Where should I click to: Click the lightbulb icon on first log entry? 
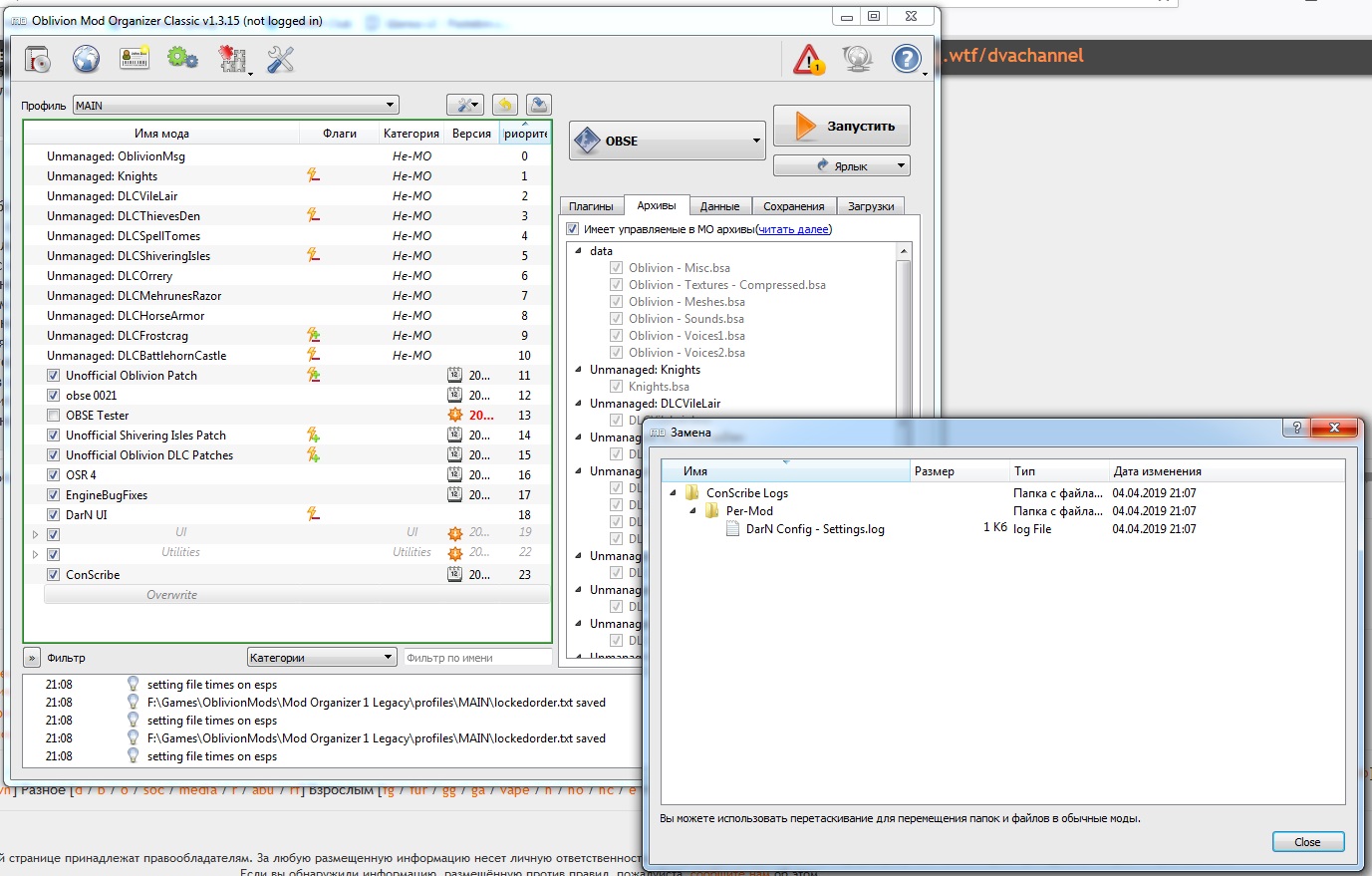click(133, 684)
